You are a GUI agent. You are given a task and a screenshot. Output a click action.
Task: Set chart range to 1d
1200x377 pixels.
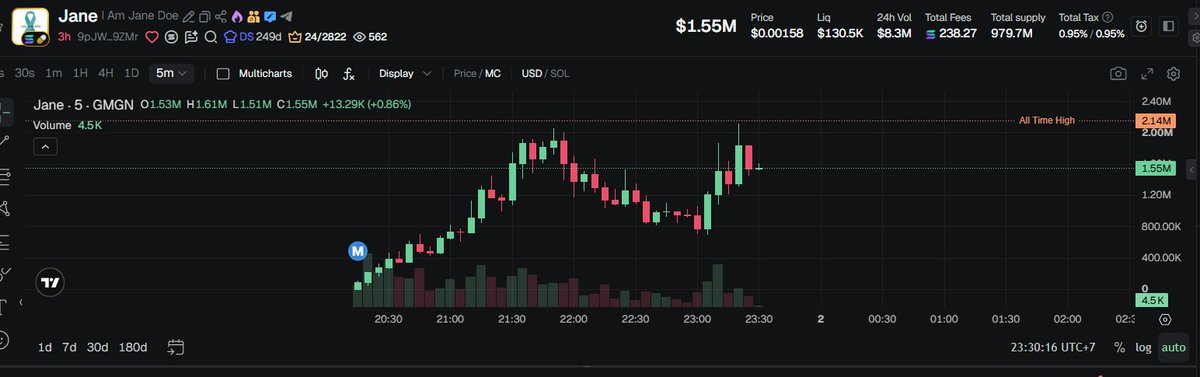[x=45, y=347]
